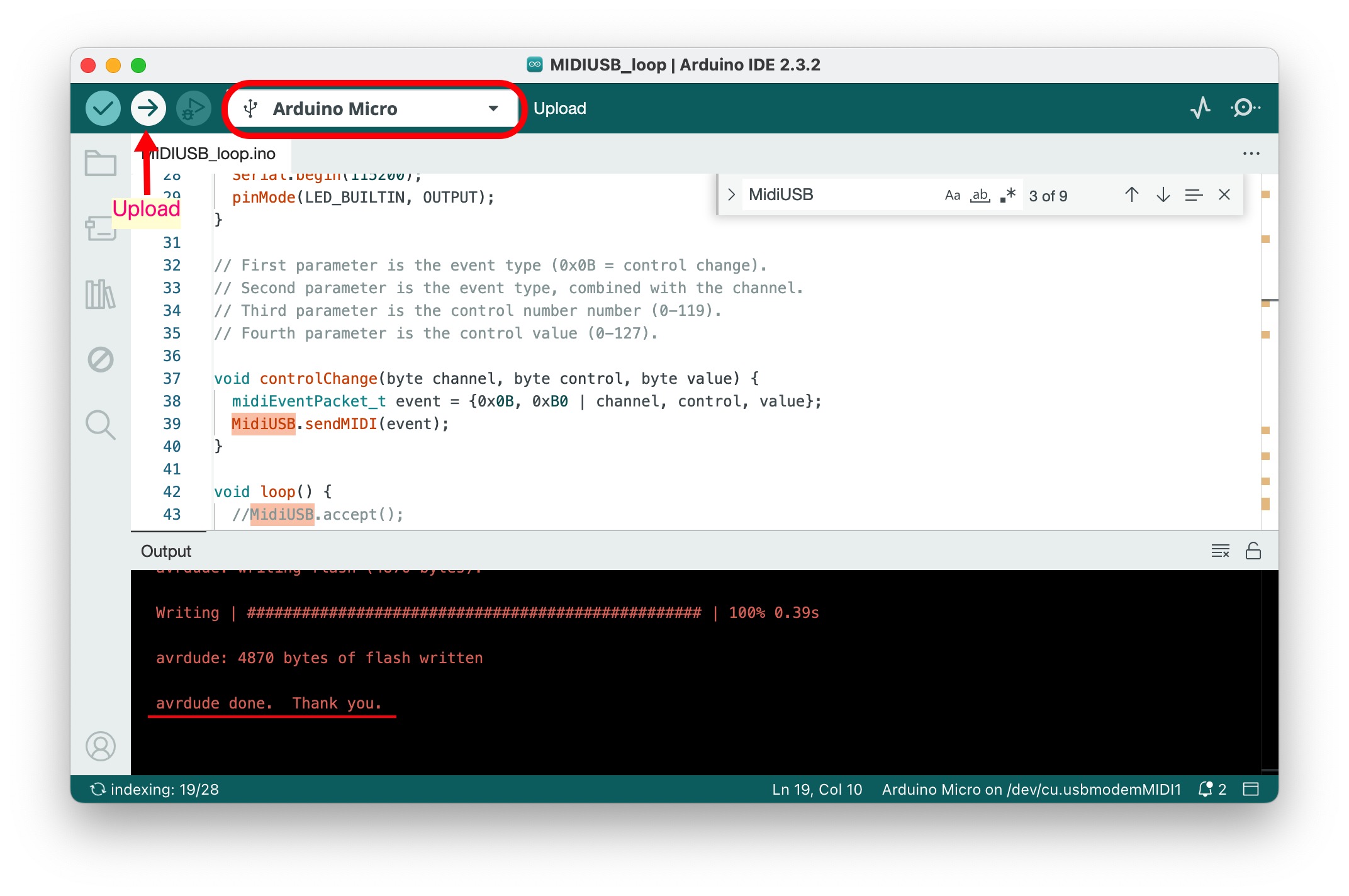This screenshot has width=1349, height=896.
Task: Click the notifications bell in status bar
Action: (x=1212, y=789)
